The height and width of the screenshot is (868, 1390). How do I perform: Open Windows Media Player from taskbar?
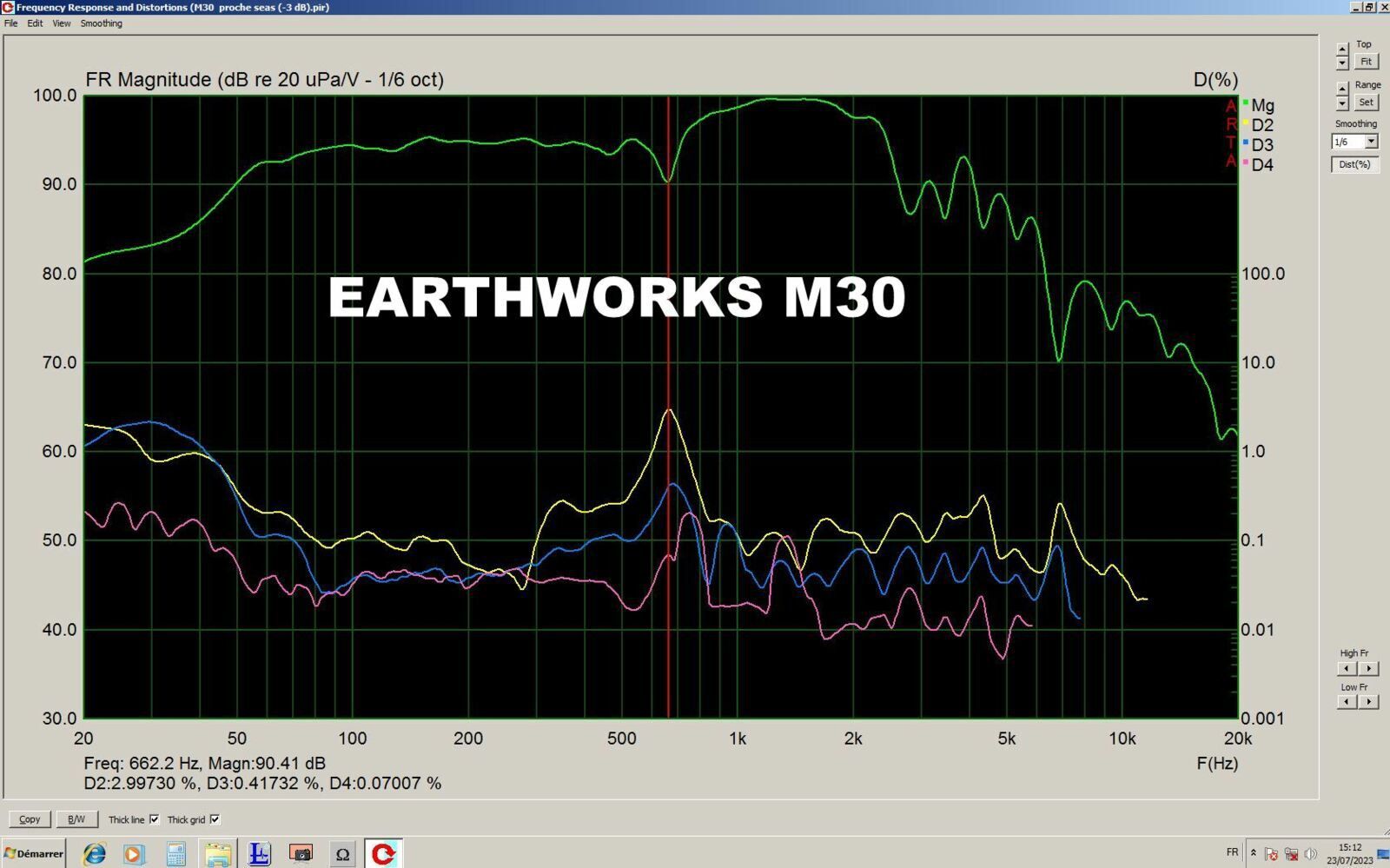(134, 854)
